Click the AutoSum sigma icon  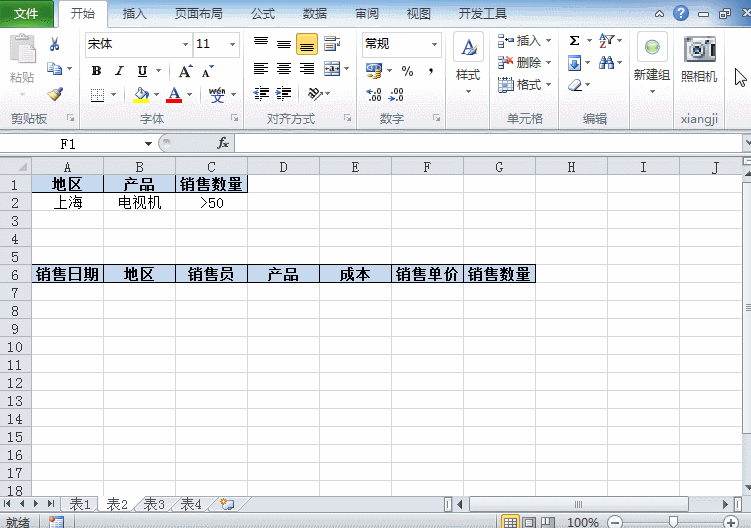575,41
